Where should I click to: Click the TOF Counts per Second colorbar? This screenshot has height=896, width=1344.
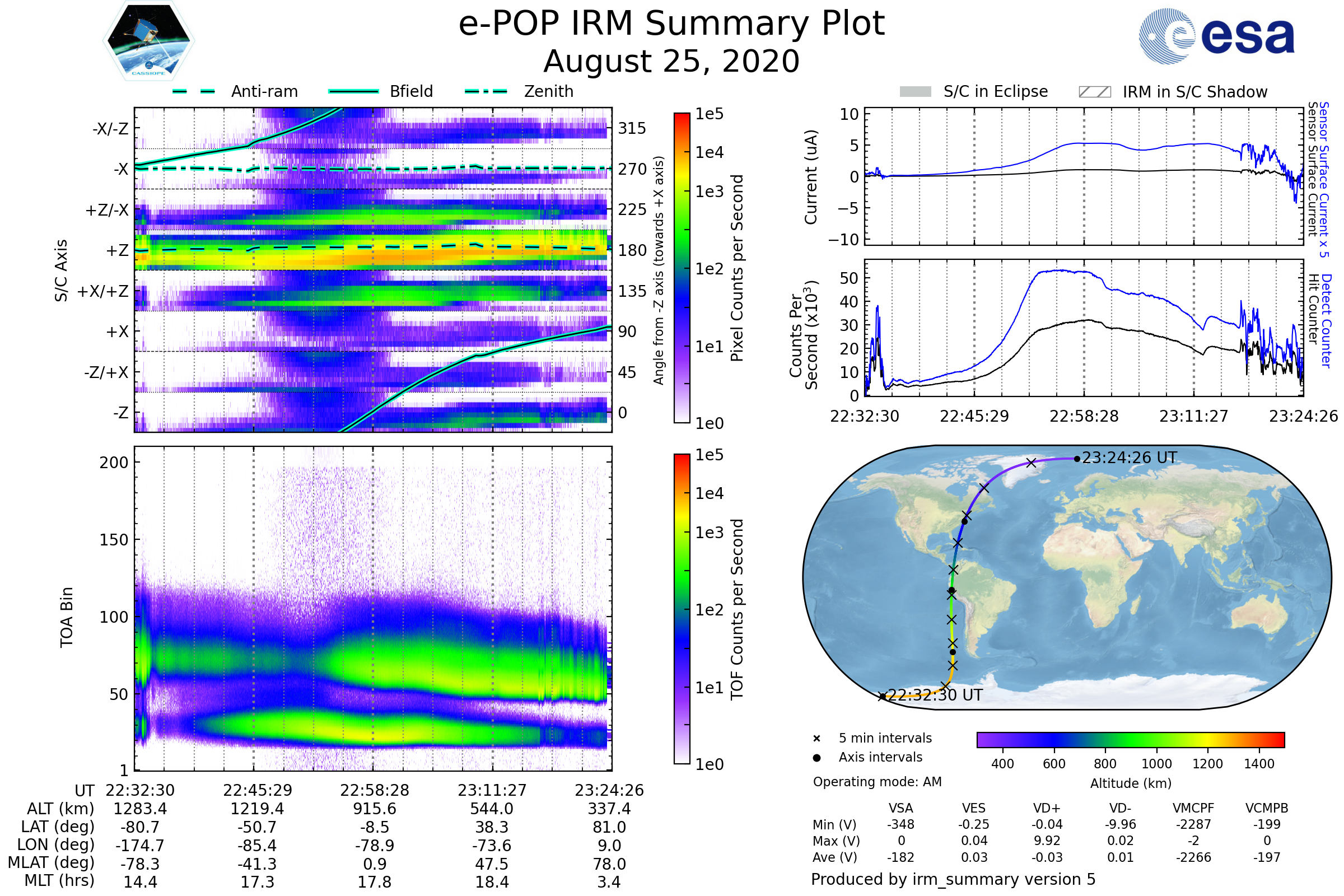click(x=682, y=609)
